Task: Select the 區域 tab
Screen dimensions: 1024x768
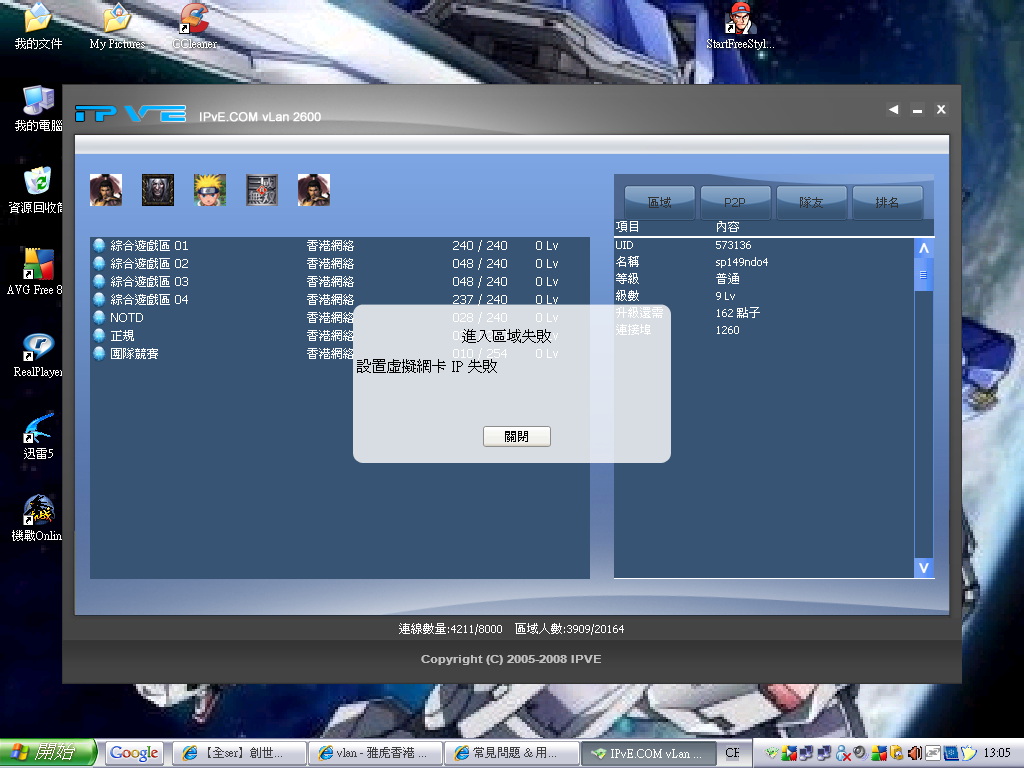Action: pos(659,201)
